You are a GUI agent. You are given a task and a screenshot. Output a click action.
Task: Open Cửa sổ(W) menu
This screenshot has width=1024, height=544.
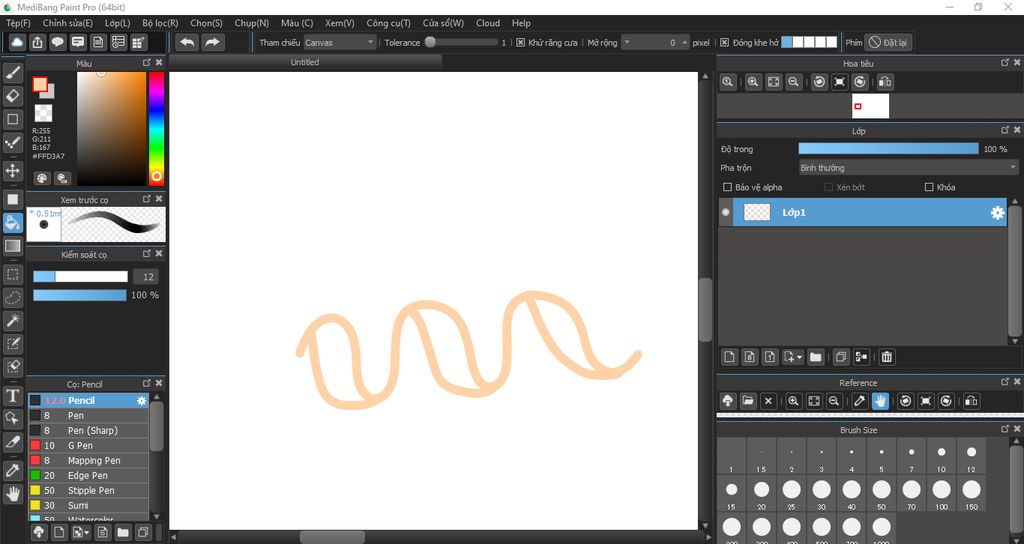(443, 23)
